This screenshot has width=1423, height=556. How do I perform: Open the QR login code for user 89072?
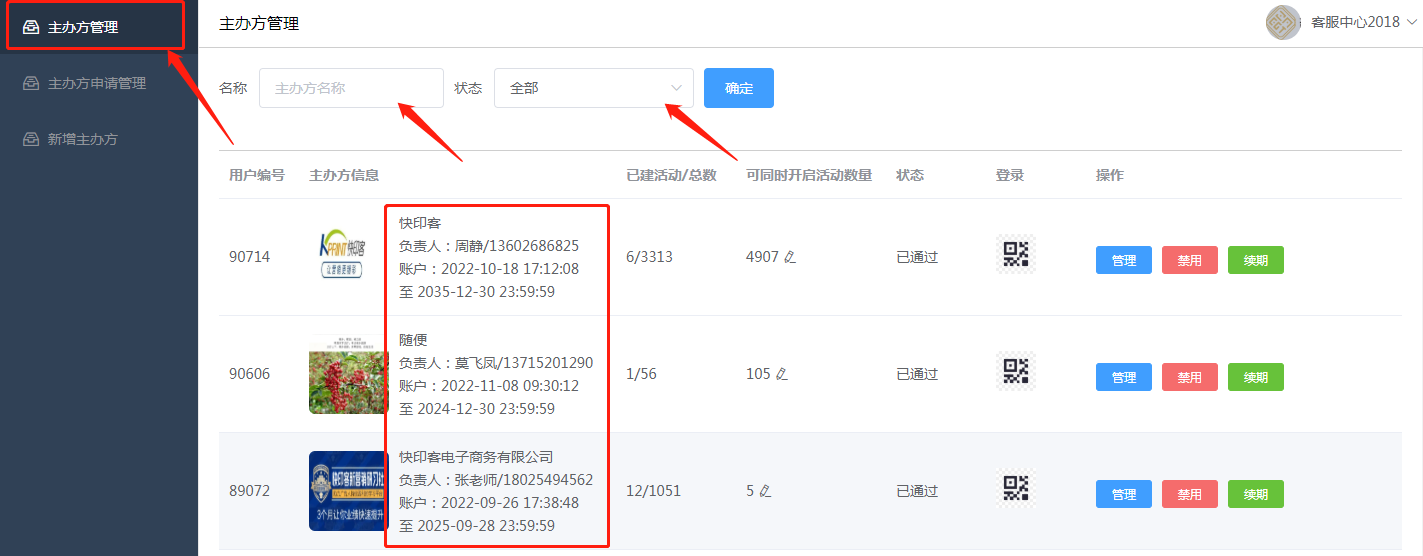click(1015, 488)
